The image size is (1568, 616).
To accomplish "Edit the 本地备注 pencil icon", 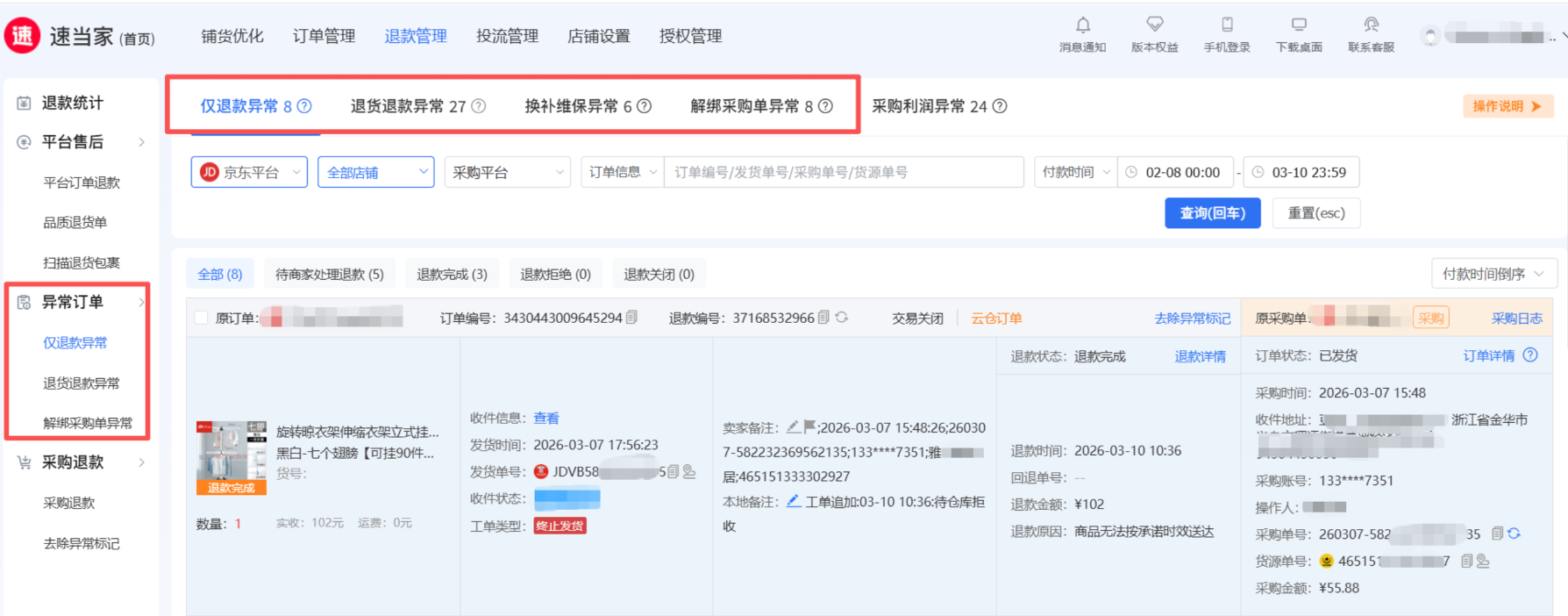I will 793,501.
